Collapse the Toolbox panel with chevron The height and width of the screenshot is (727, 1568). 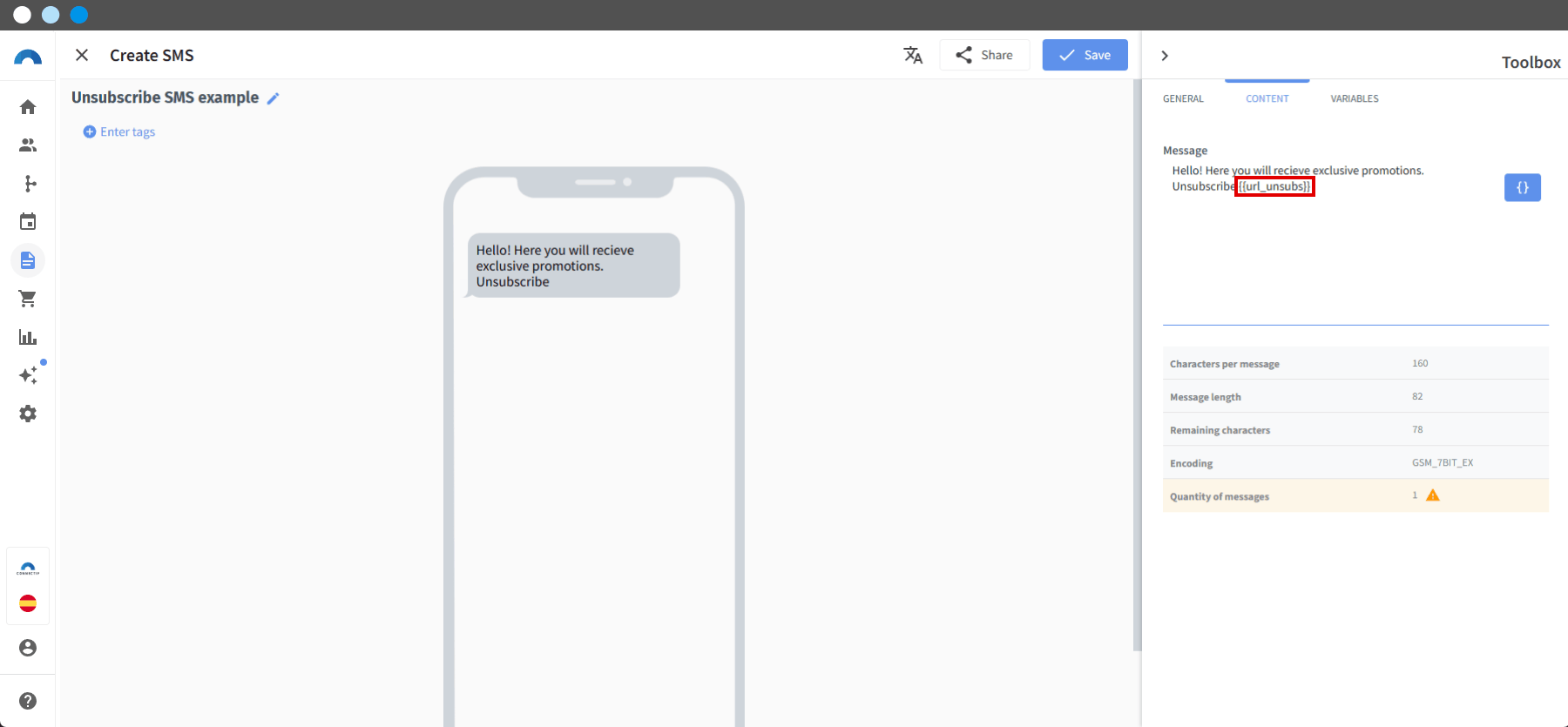[1165, 56]
